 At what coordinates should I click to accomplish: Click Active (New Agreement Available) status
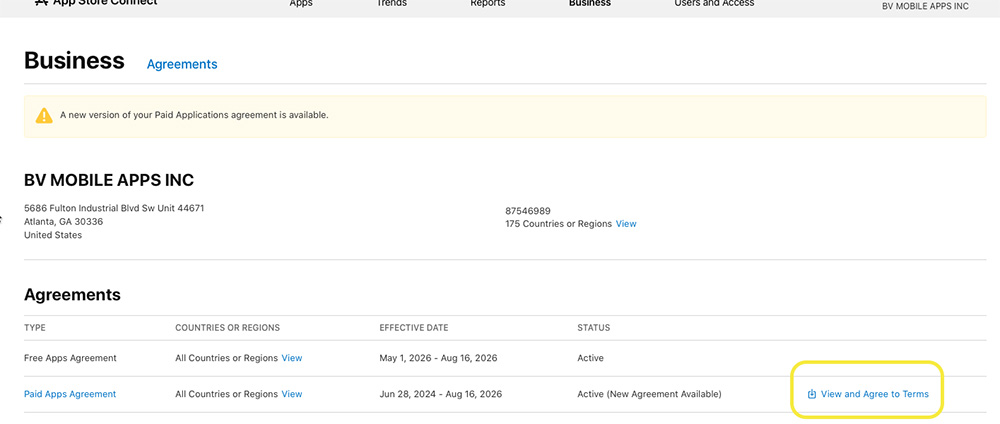(x=649, y=394)
